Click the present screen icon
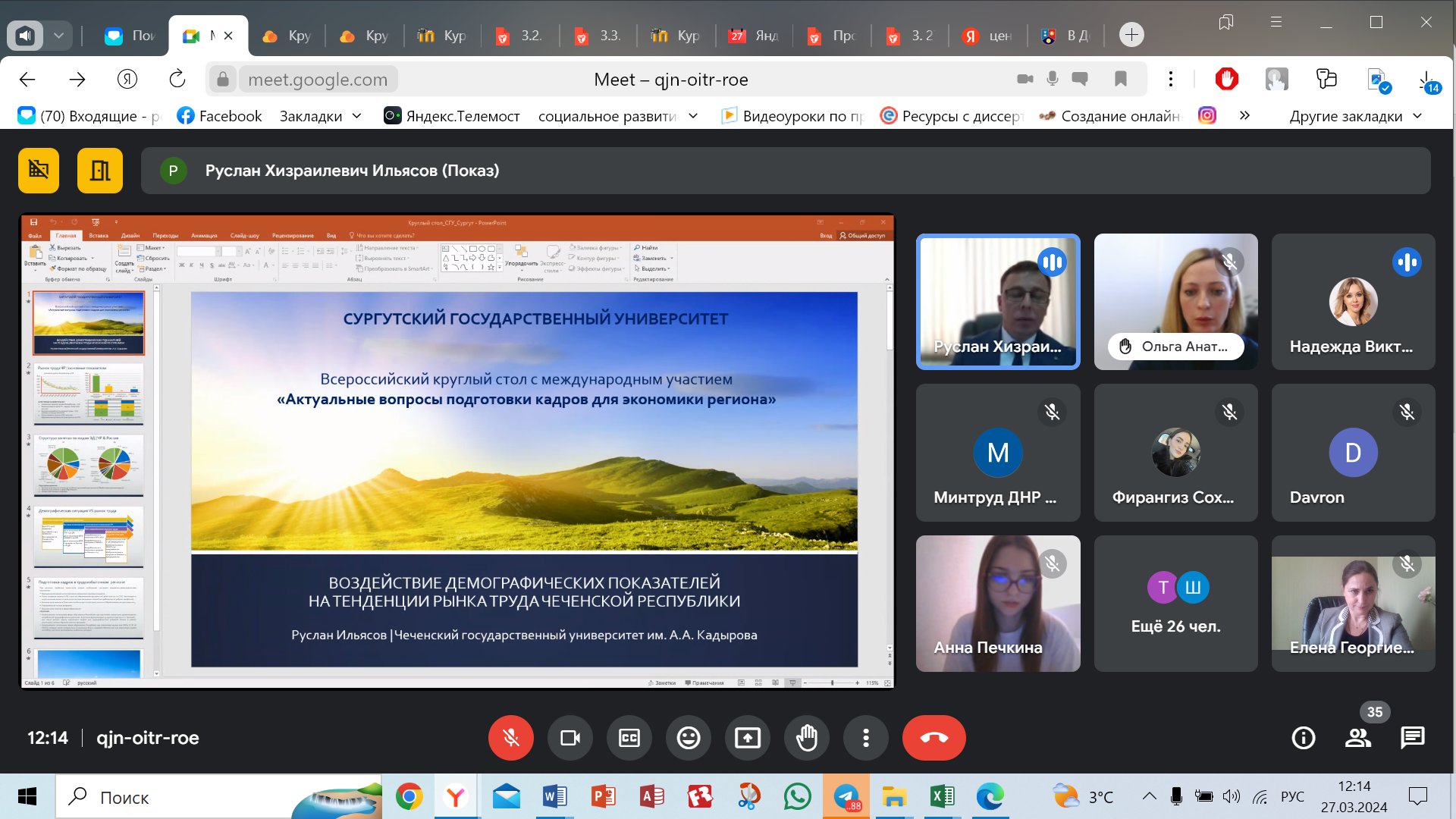Image resolution: width=1456 pixels, height=819 pixels. click(x=747, y=737)
